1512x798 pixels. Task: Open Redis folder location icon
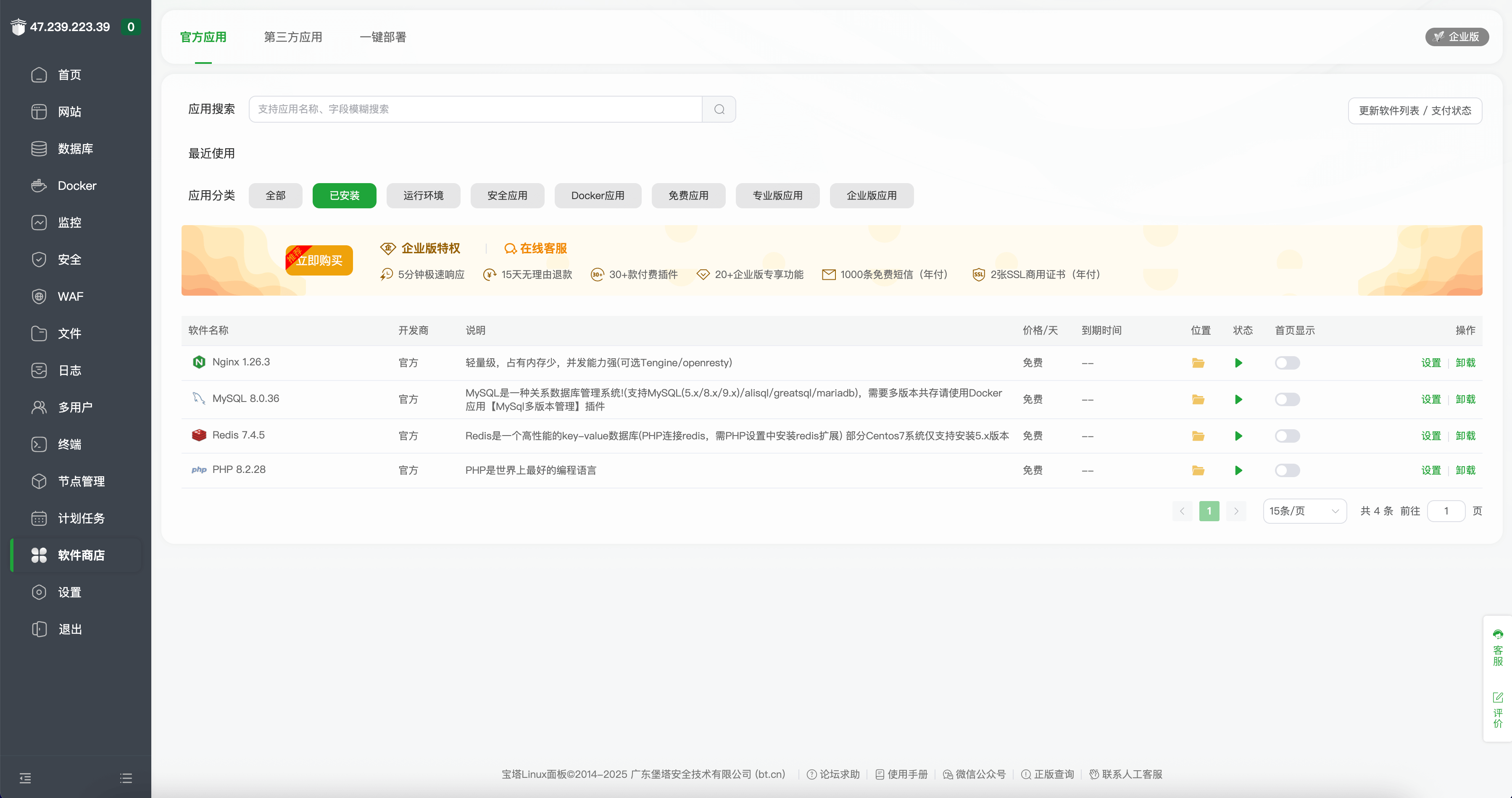pyautogui.click(x=1198, y=436)
